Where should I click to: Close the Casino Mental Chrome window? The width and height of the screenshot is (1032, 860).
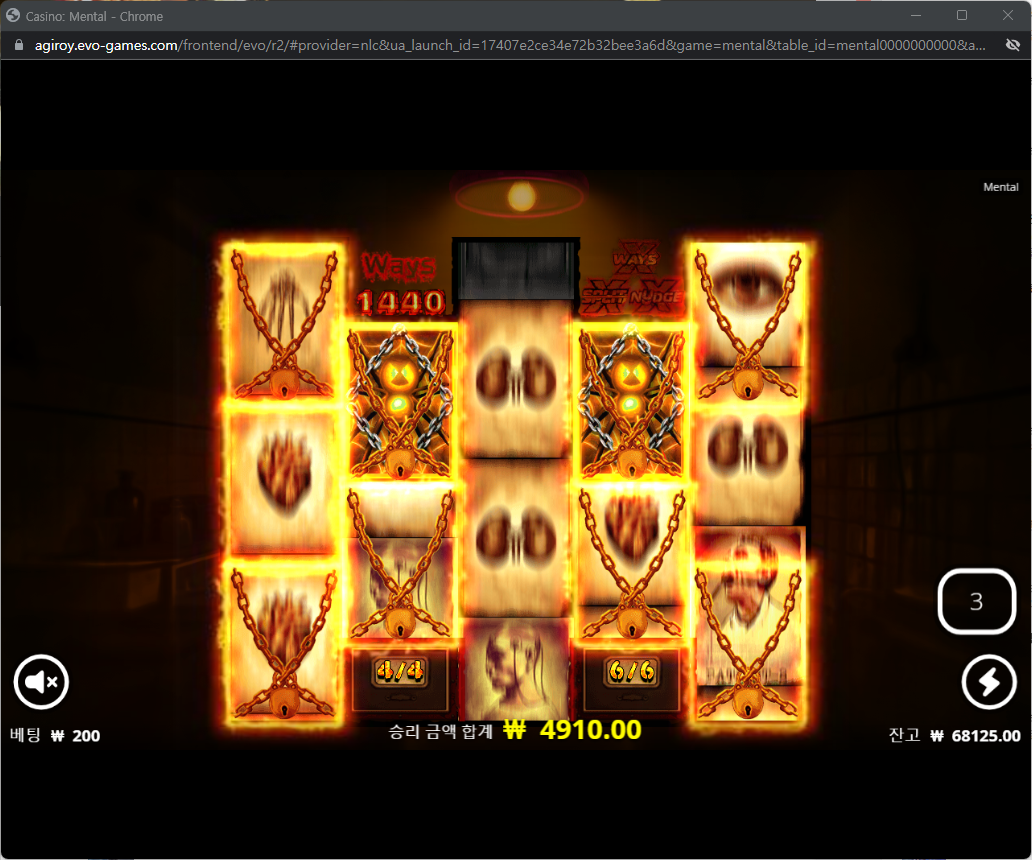(x=1008, y=15)
